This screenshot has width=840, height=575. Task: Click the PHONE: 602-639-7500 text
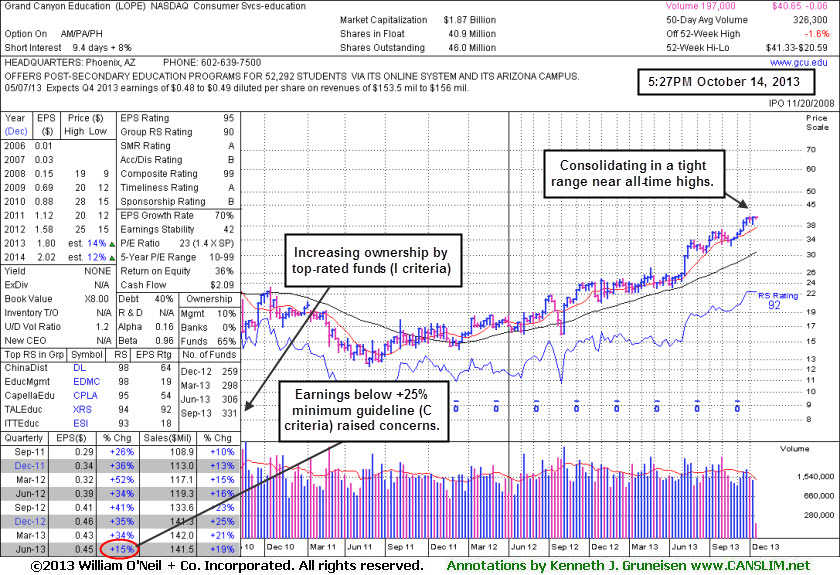pos(212,63)
